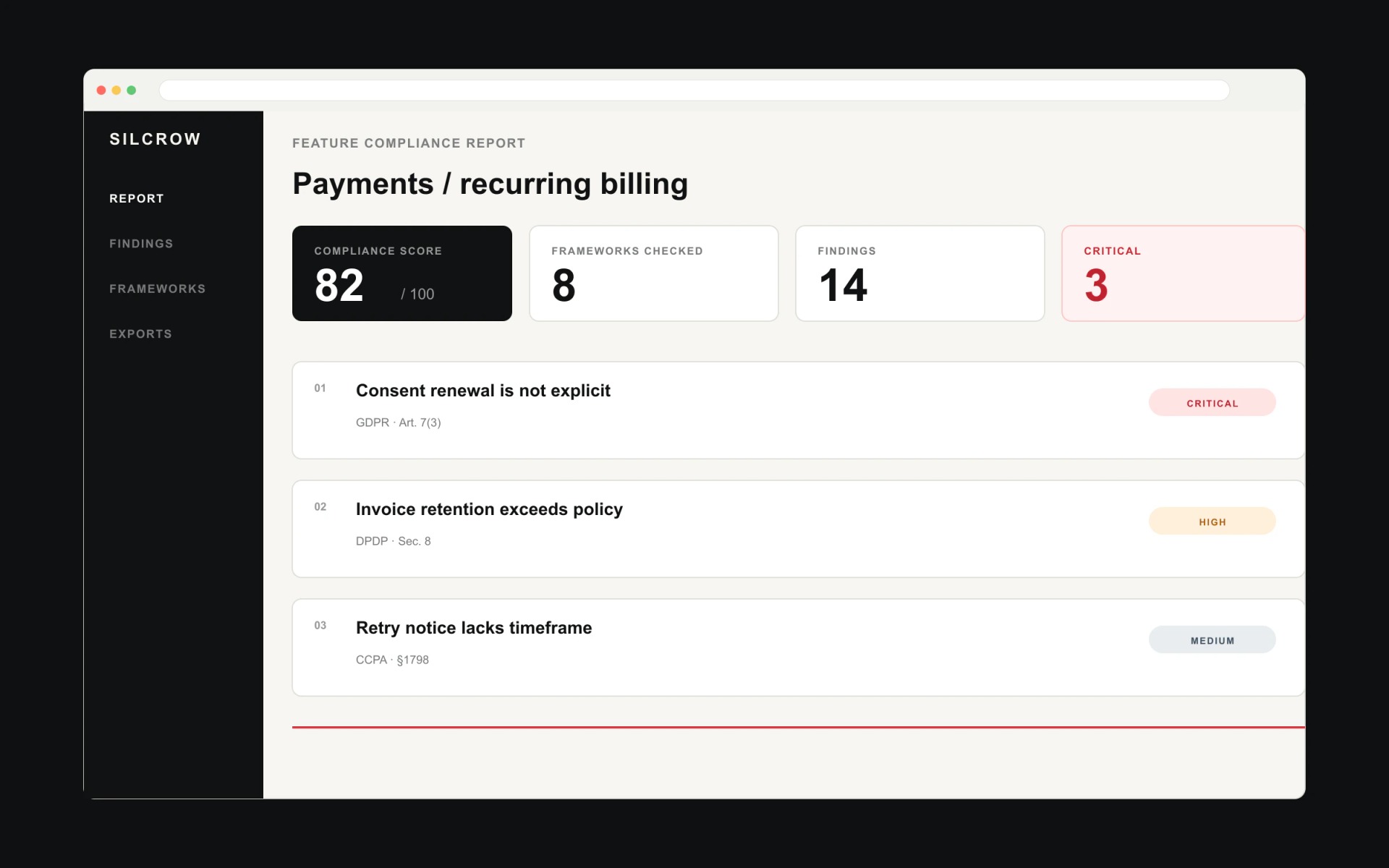Click finding number 01

[320, 388]
